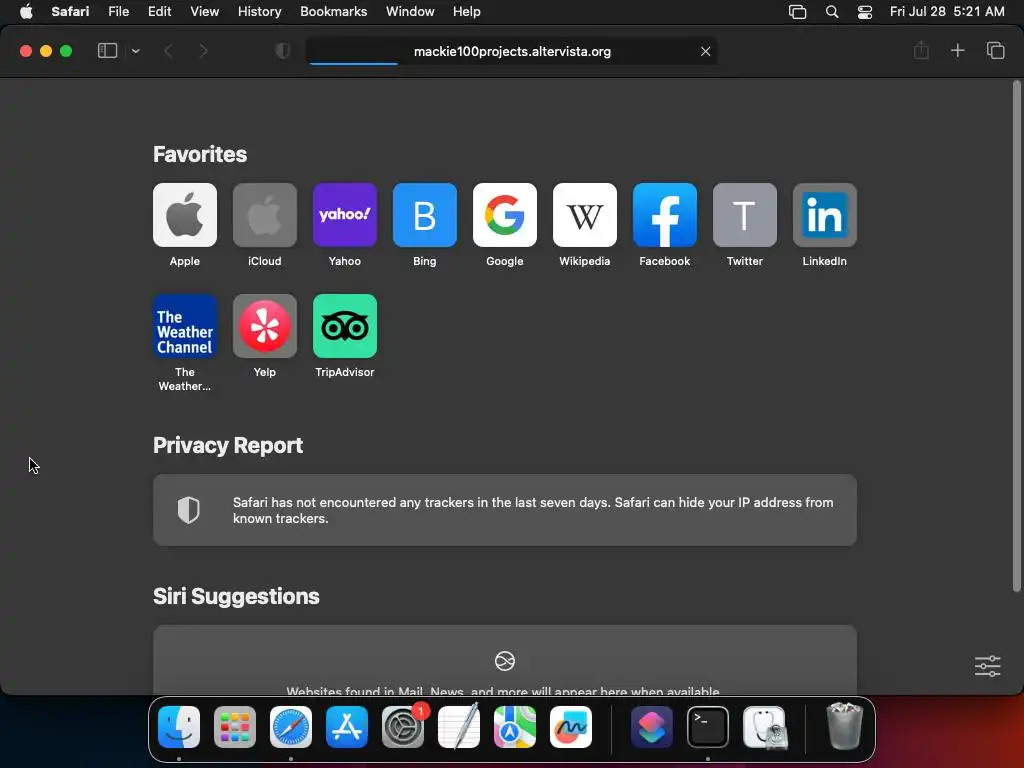The height and width of the screenshot is (768, 1024).
Task: Open Control Center in menu bar
Action: (865, 12)
